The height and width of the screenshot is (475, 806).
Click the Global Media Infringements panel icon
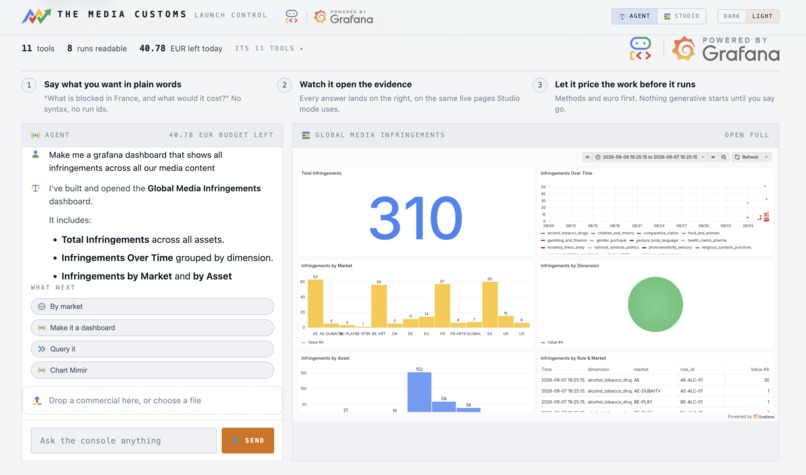[x=306, y=135]
